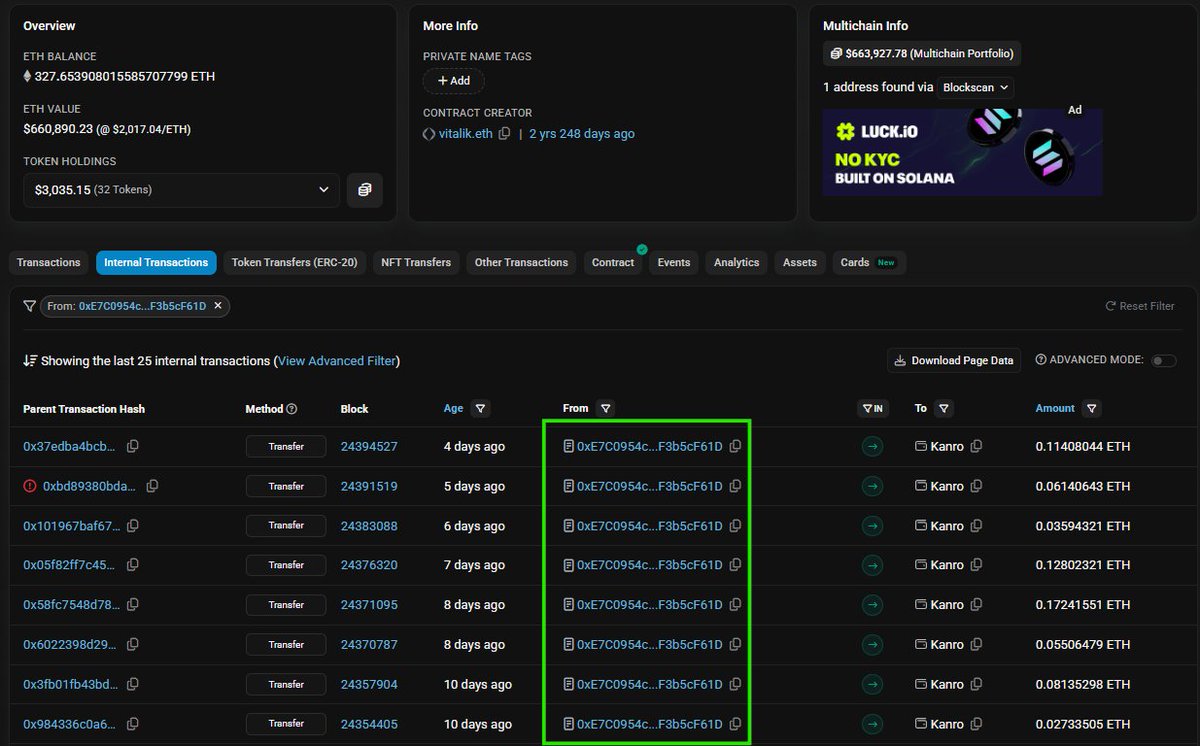Remove the From 0xE7C0954c filter chip
This screenshot has height=746, width=1200.
pos(219,306)
